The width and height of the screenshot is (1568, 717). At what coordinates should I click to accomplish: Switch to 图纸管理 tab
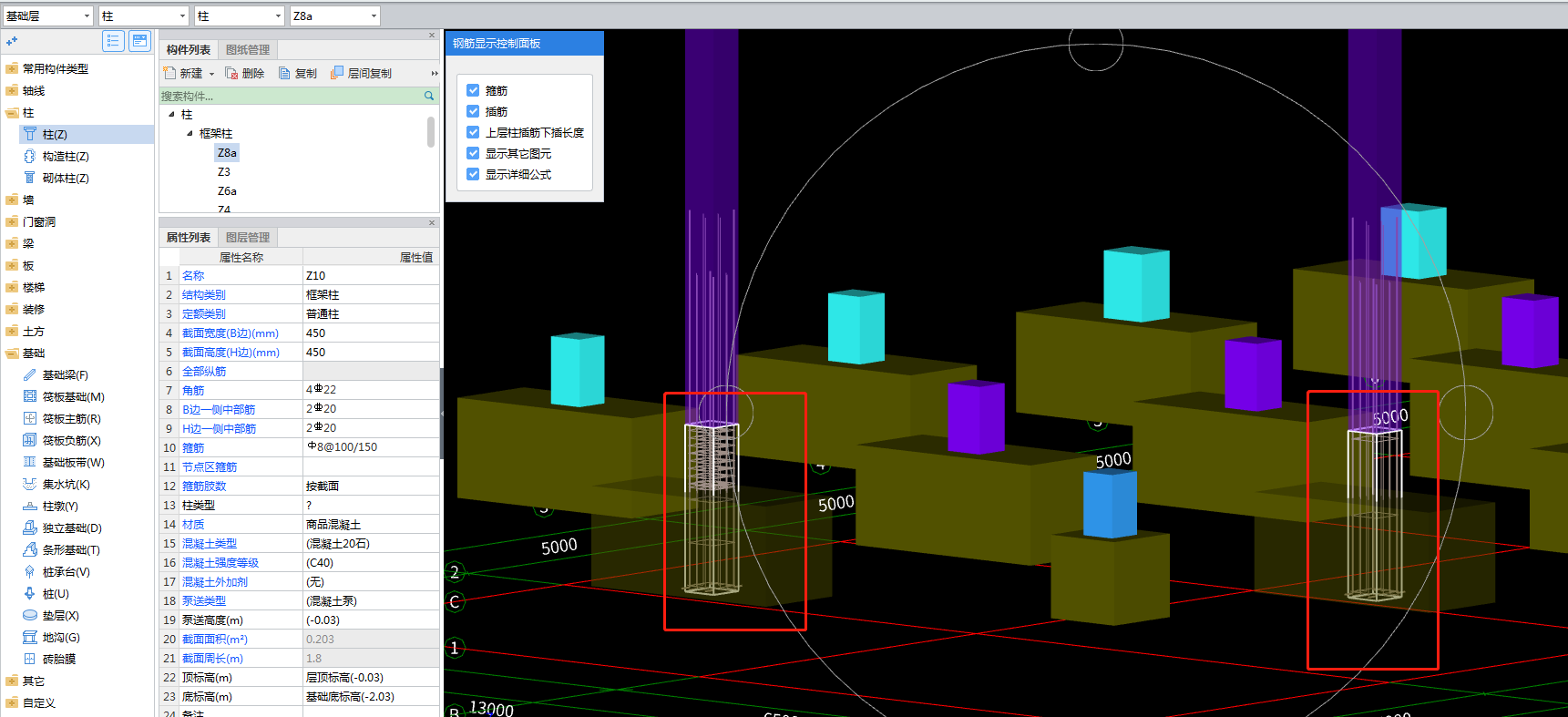[248, 49]
